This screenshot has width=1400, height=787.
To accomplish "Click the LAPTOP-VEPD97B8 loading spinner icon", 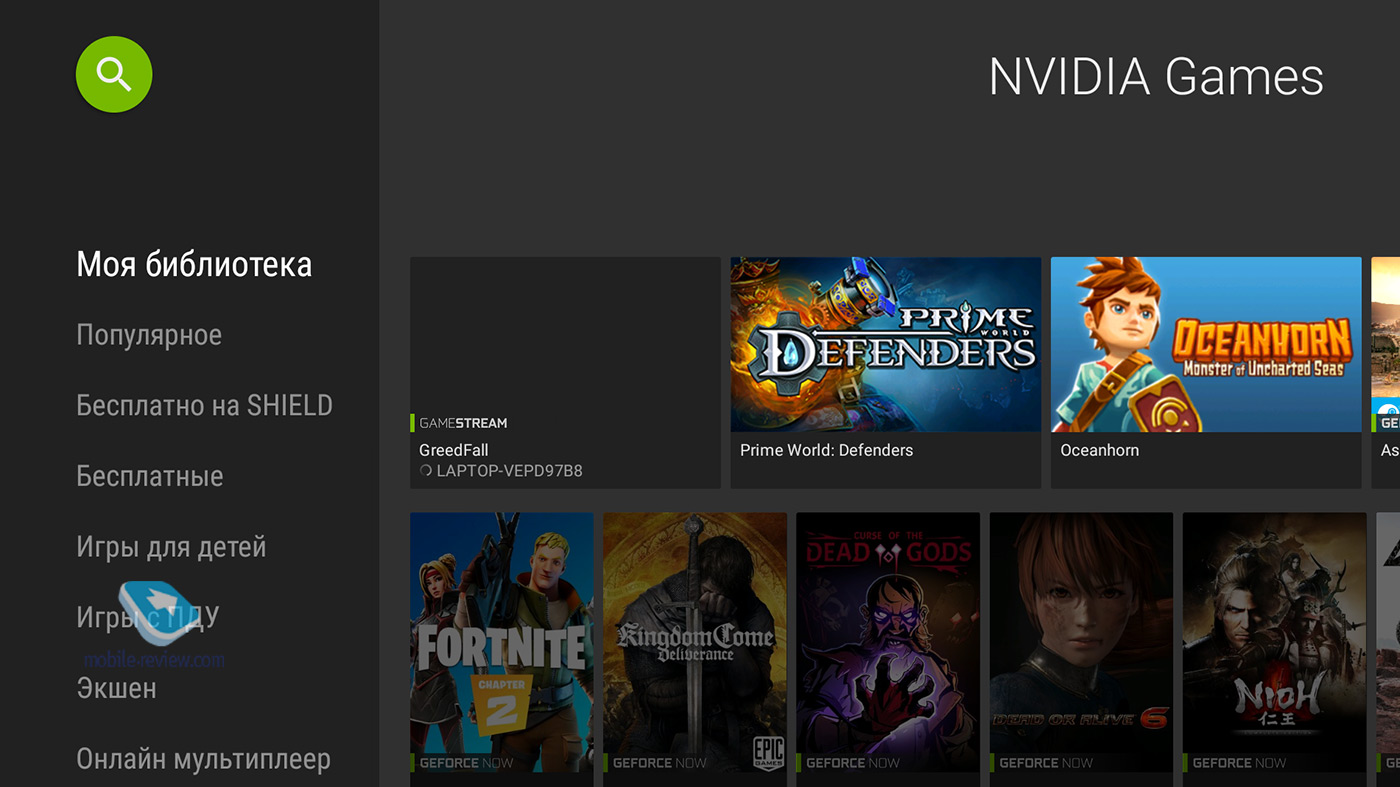I will click(x=426, y=471).
